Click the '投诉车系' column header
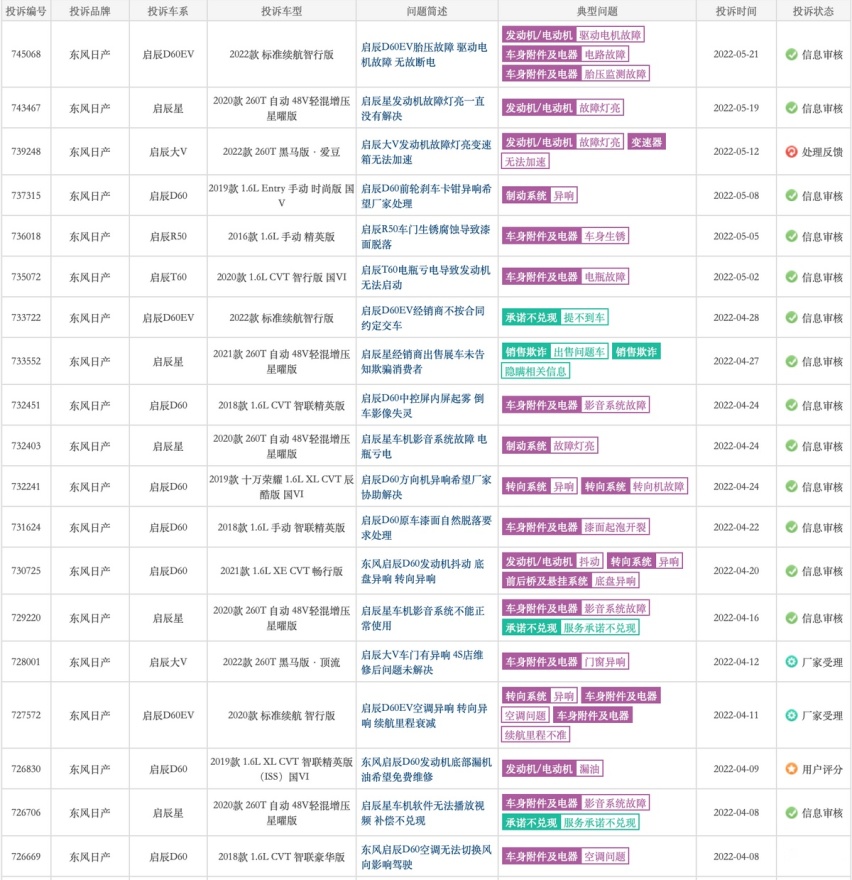This screenshot has height=880, width=852. [x=168, y=11]
